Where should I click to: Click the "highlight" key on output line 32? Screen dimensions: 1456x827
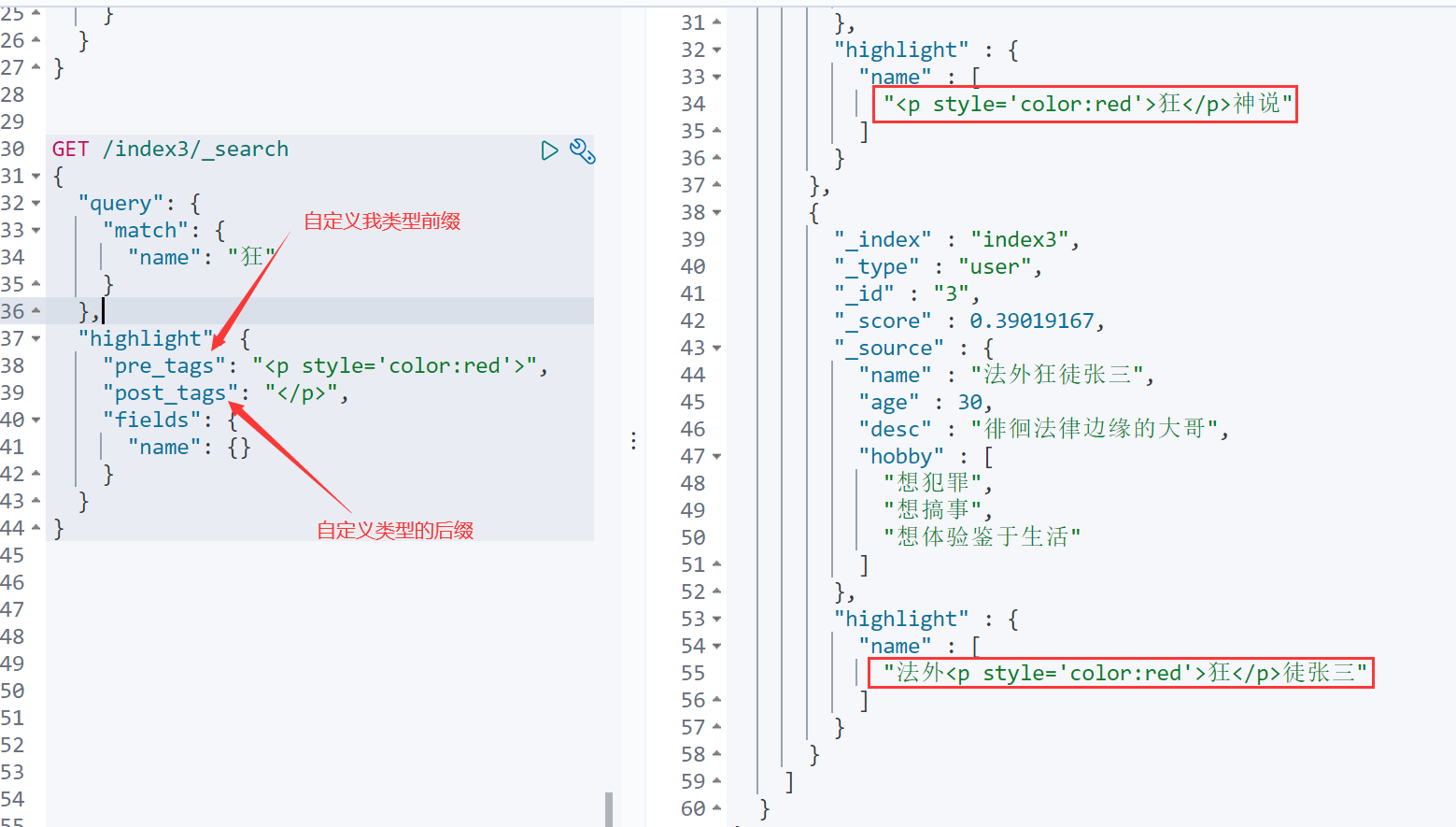click(x=901, y=50)
